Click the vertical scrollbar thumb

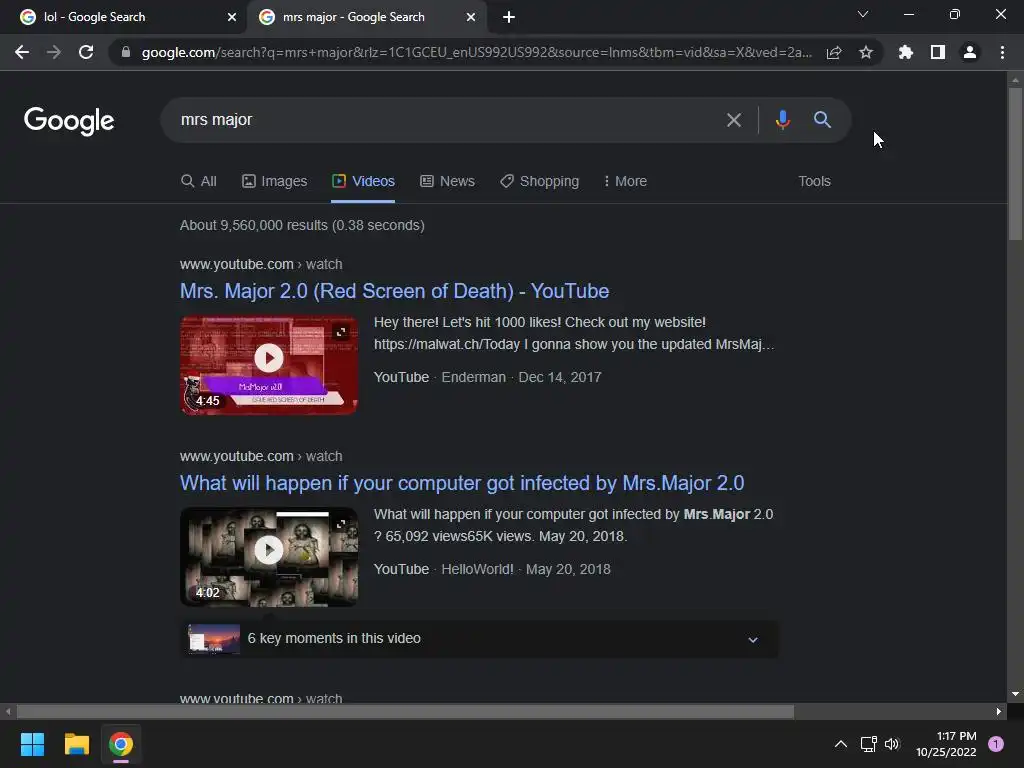[x=1015, y=163]
